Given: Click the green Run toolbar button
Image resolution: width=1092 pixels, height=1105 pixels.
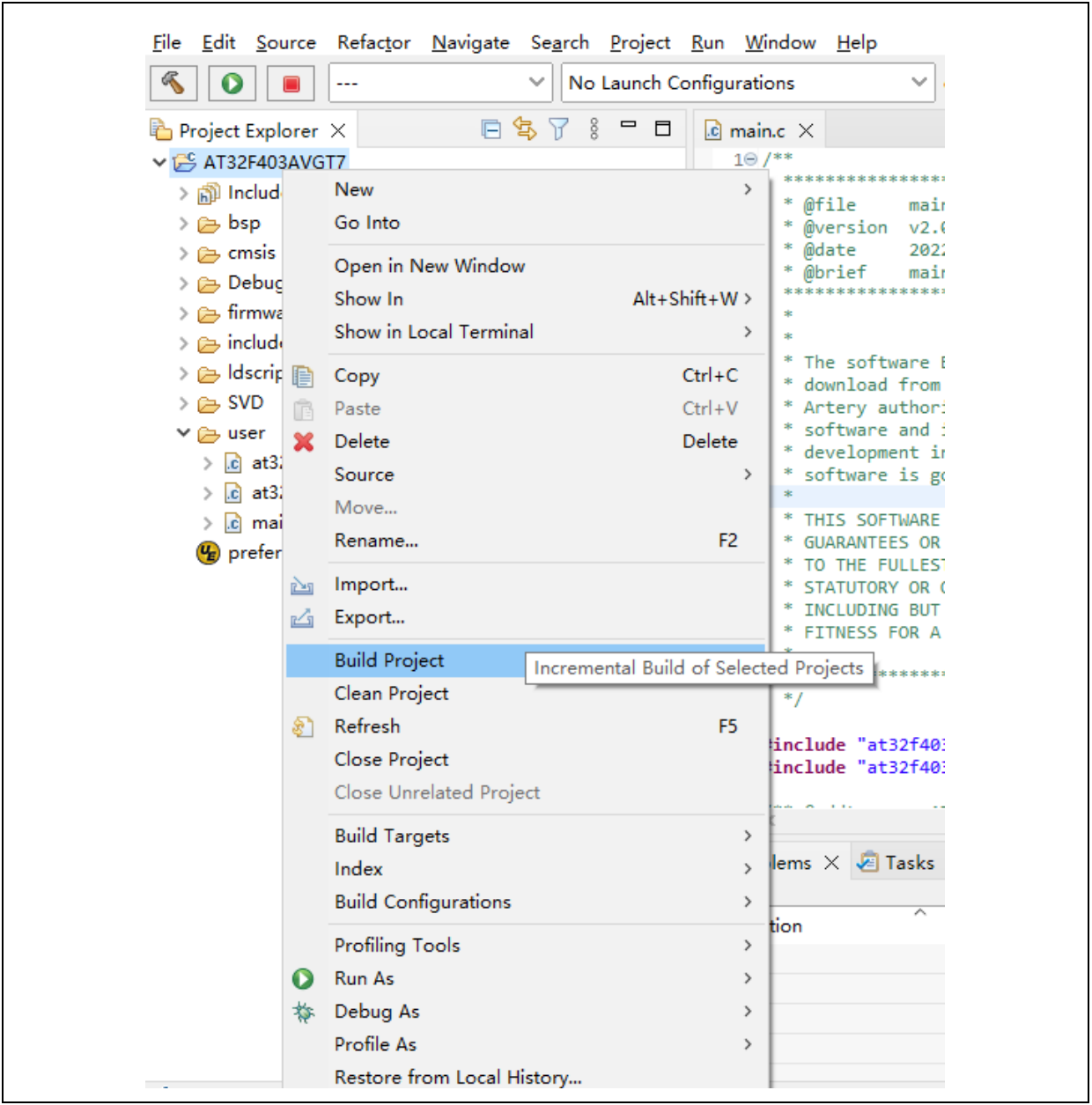Looking at the screenshot, I should pyautogui.click(x=232, y=84).
